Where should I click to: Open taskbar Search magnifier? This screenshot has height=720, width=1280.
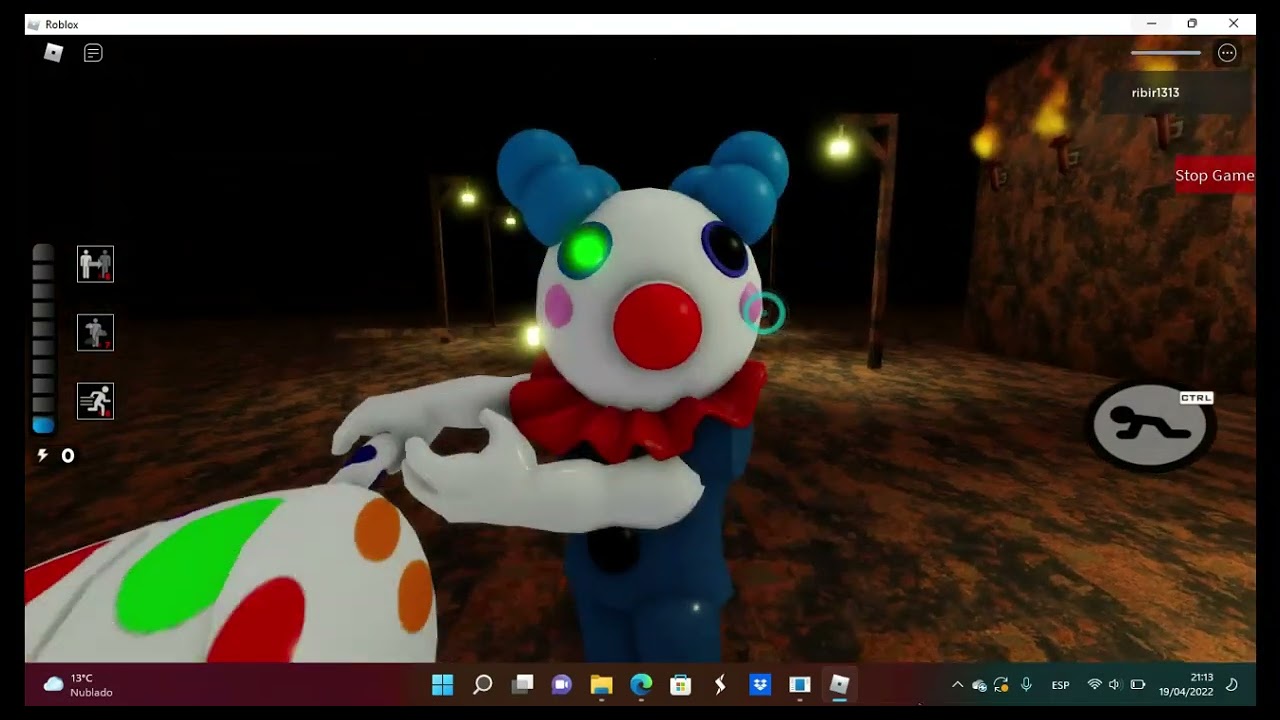click(482, 685)
